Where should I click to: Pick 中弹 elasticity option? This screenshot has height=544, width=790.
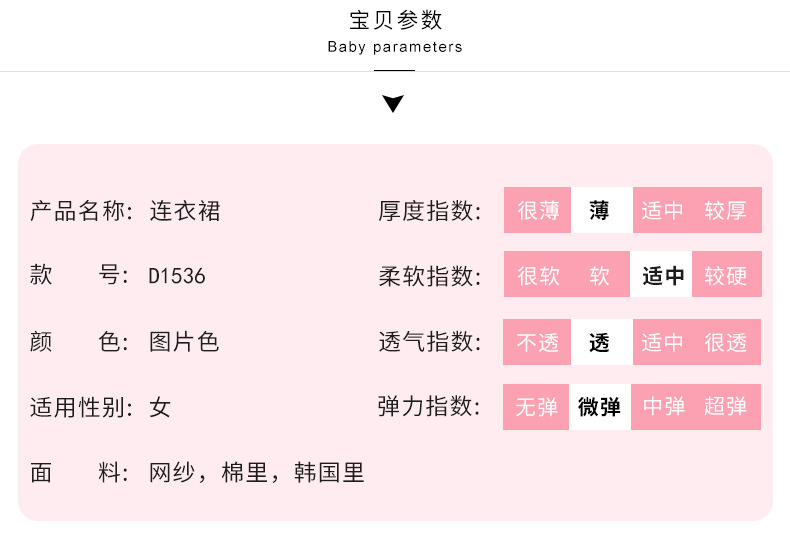[663, 407]
